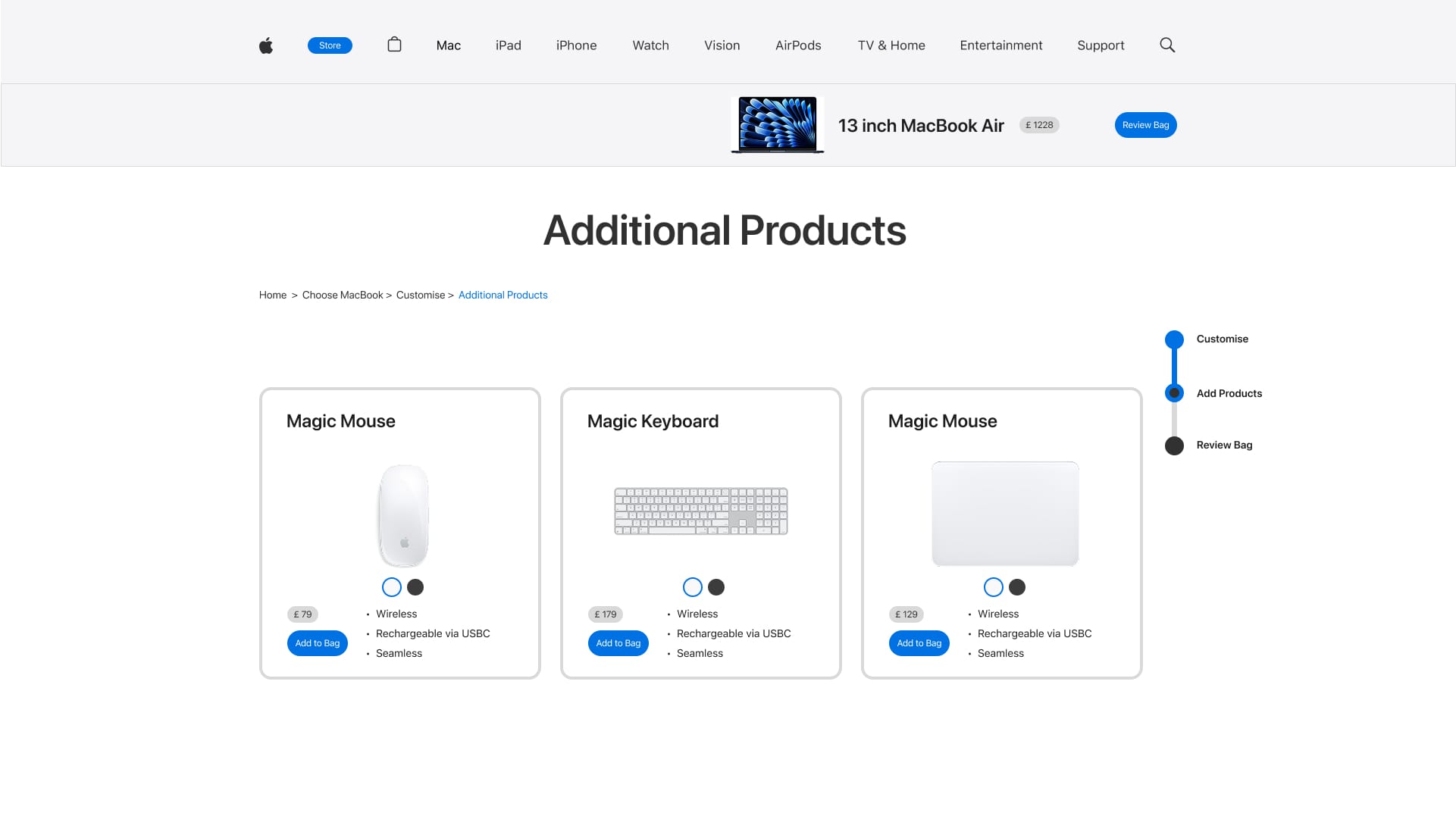Choose black colour for £ 129 product
The image size is (1456, 819).
1017,587
